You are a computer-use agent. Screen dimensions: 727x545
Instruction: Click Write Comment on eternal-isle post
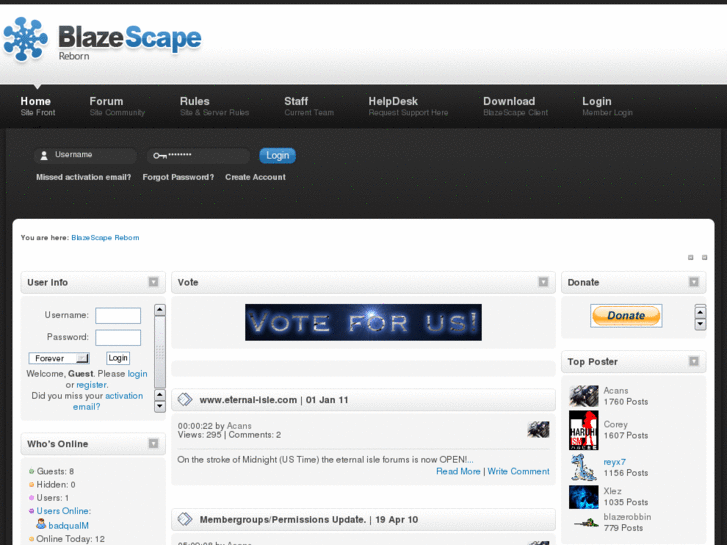(x=518, y=471)
